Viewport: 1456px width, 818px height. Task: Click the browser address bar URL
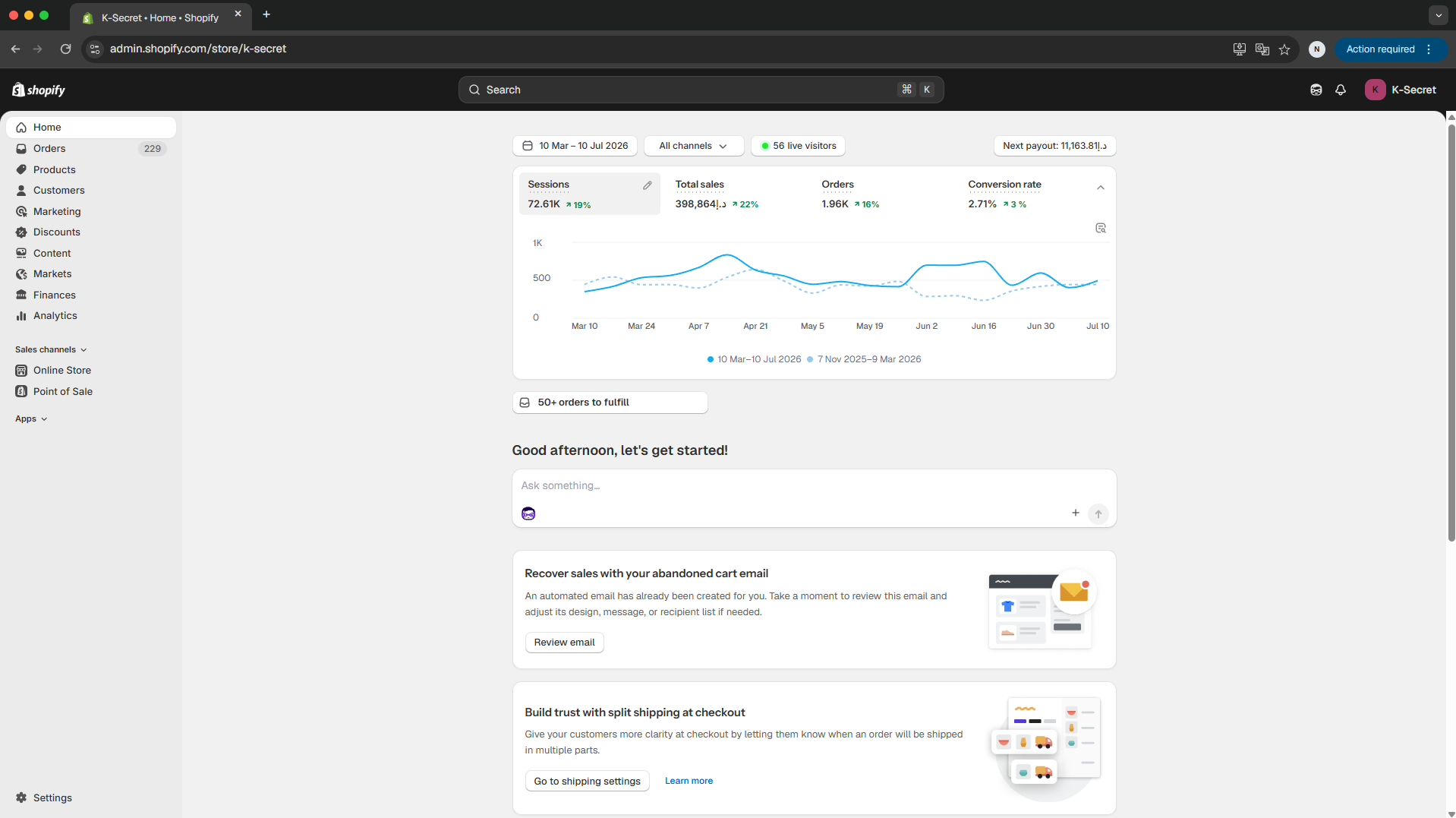tap(198, 49)
